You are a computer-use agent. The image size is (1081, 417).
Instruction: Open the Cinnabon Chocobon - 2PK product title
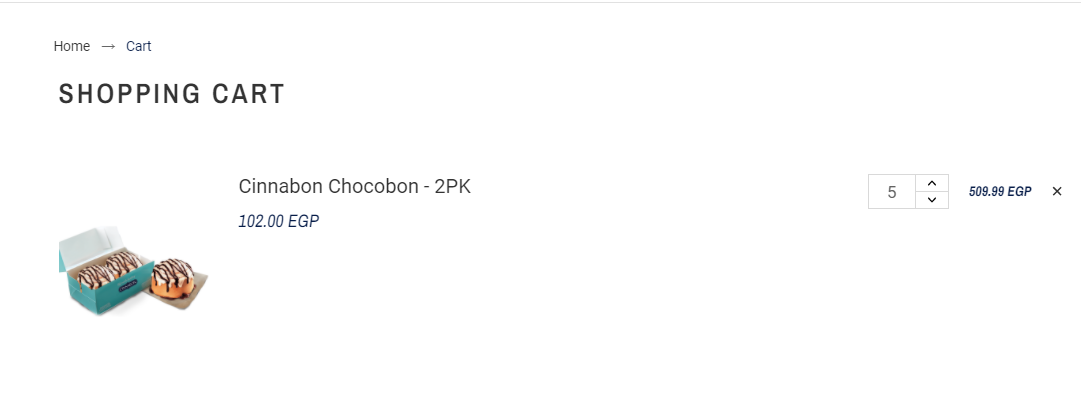click(x=354, y=186)
